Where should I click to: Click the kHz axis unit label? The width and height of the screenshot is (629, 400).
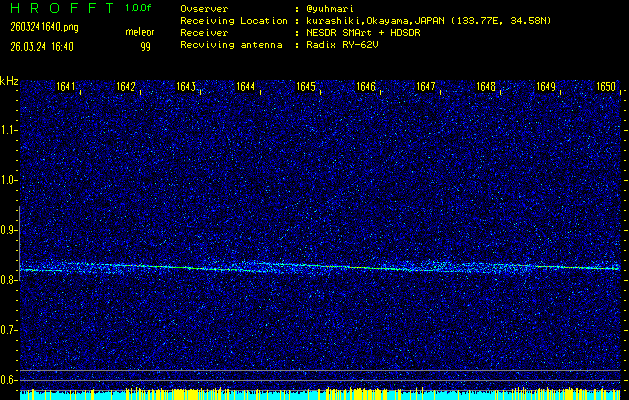click(9, 80)
